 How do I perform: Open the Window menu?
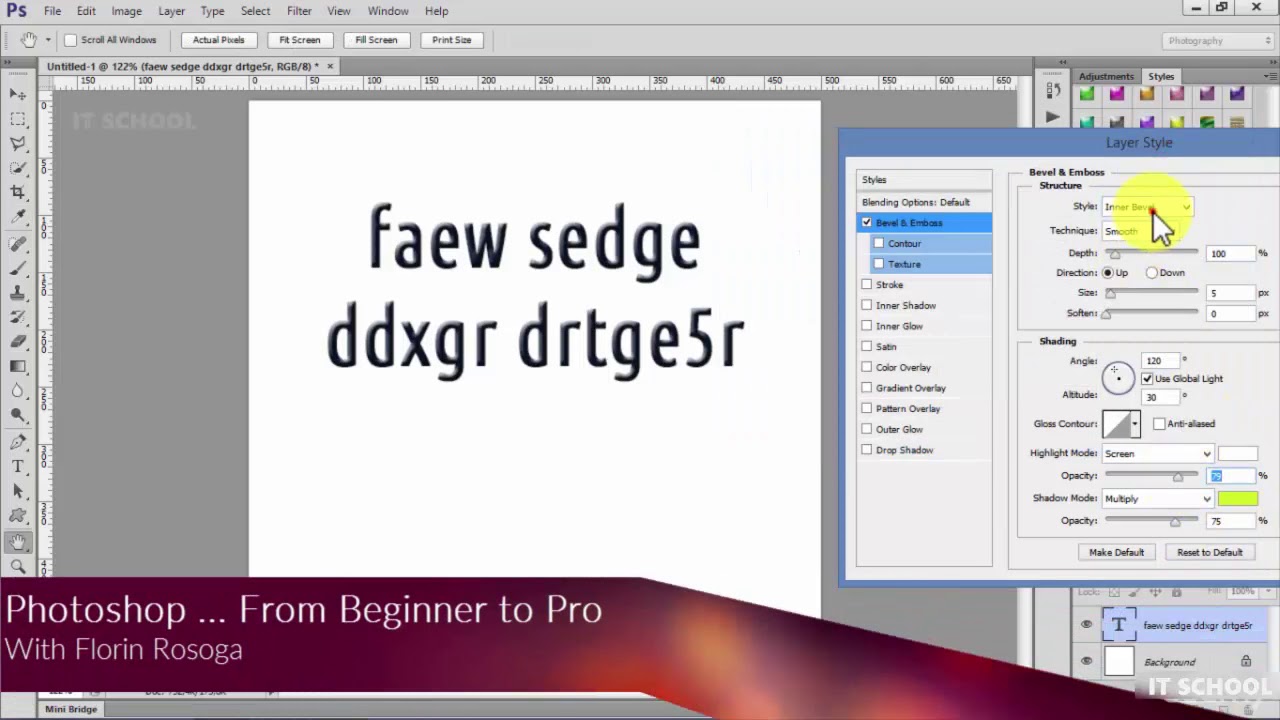[x=388, y=11]
